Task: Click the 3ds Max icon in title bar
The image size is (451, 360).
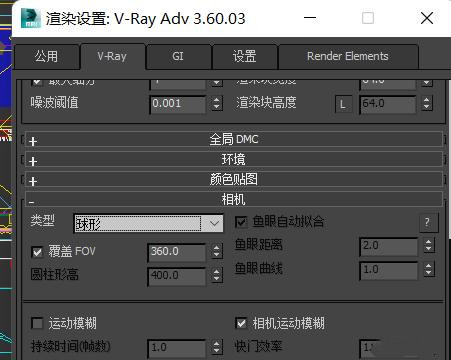Action: 31,18
